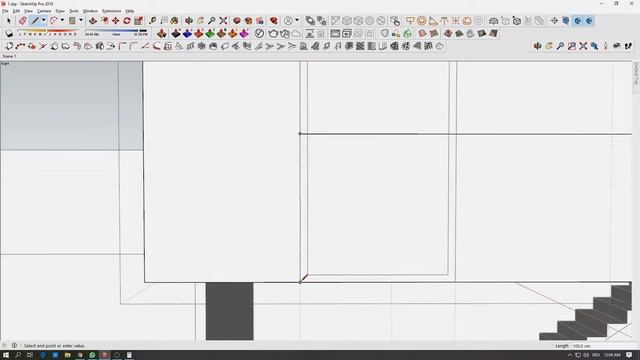
Task: Open the Camera menu
Action: (44, 11)
